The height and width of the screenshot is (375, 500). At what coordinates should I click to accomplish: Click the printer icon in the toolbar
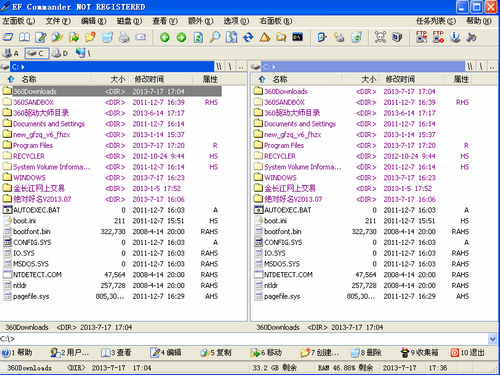point(124,37)
